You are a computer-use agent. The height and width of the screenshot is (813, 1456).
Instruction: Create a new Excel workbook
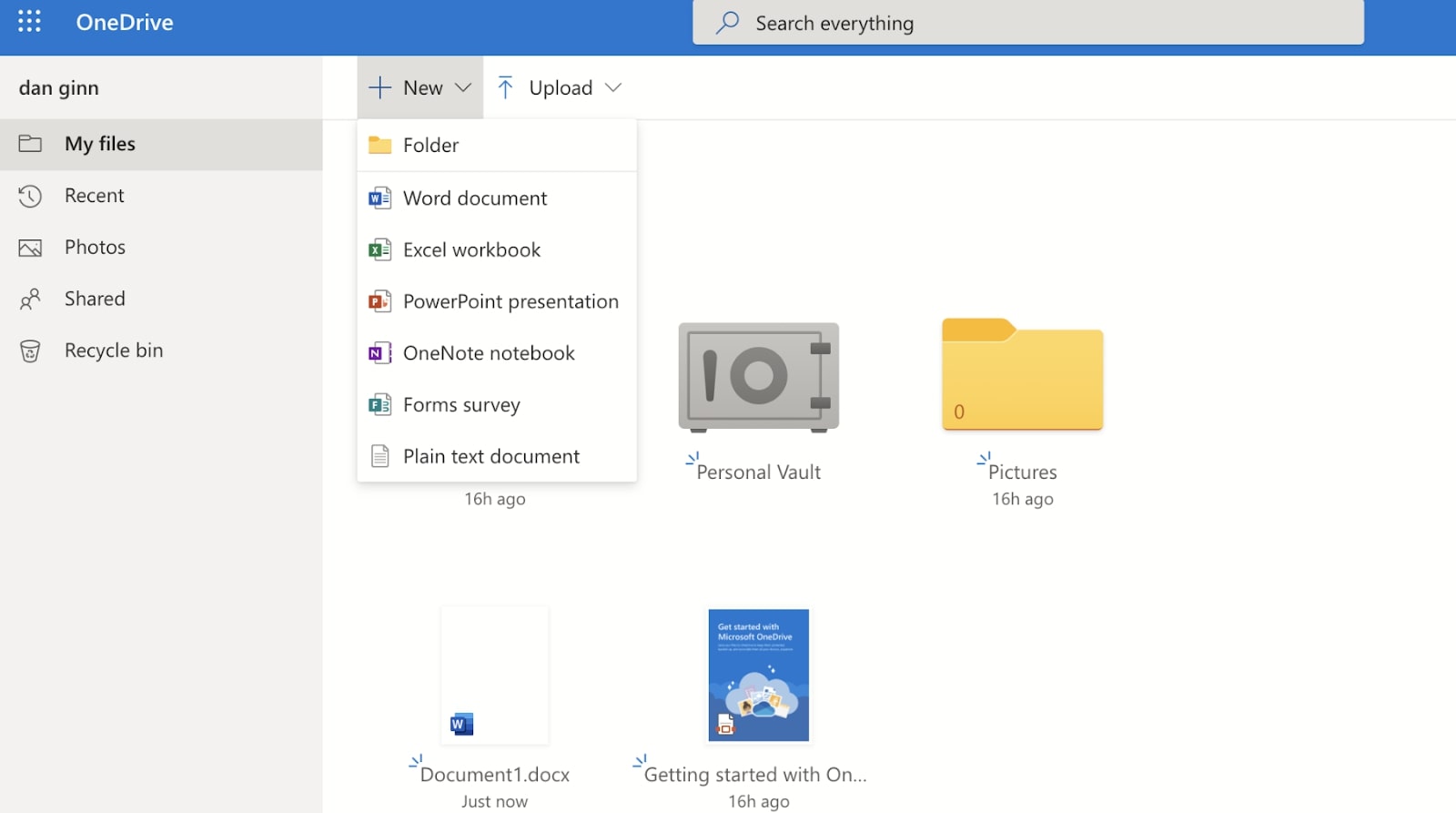(x=497, y=249)
